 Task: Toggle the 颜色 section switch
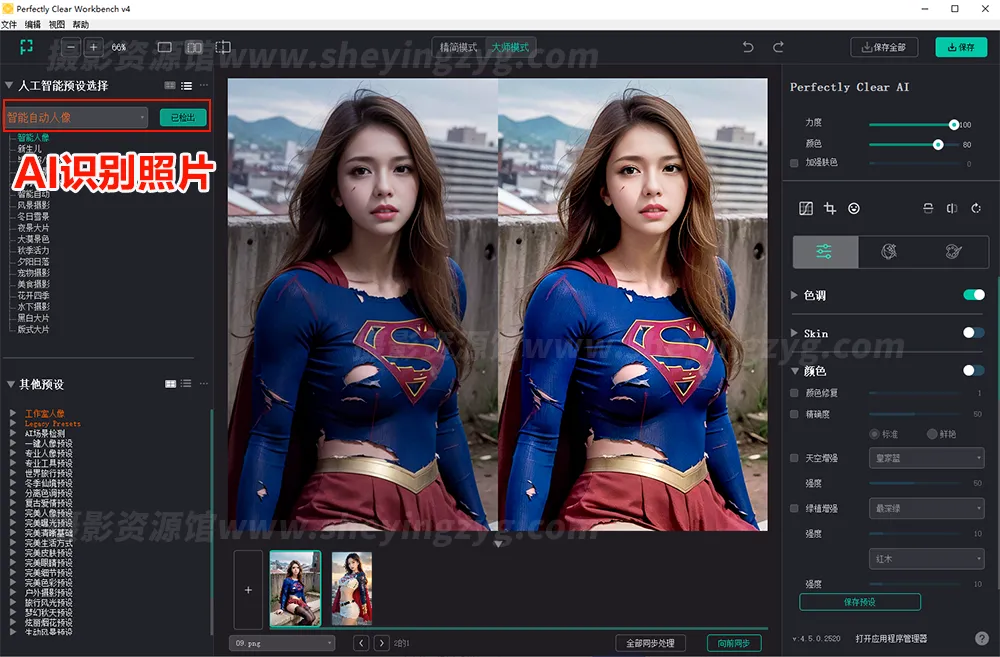pos(974,370)
